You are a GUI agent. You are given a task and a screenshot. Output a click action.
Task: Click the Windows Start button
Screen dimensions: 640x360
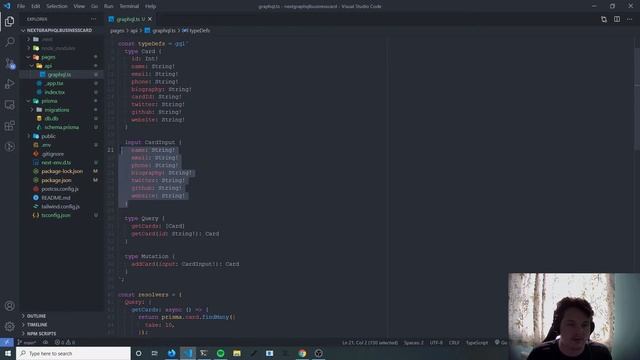pyautogui.click(x=8, y=353)
